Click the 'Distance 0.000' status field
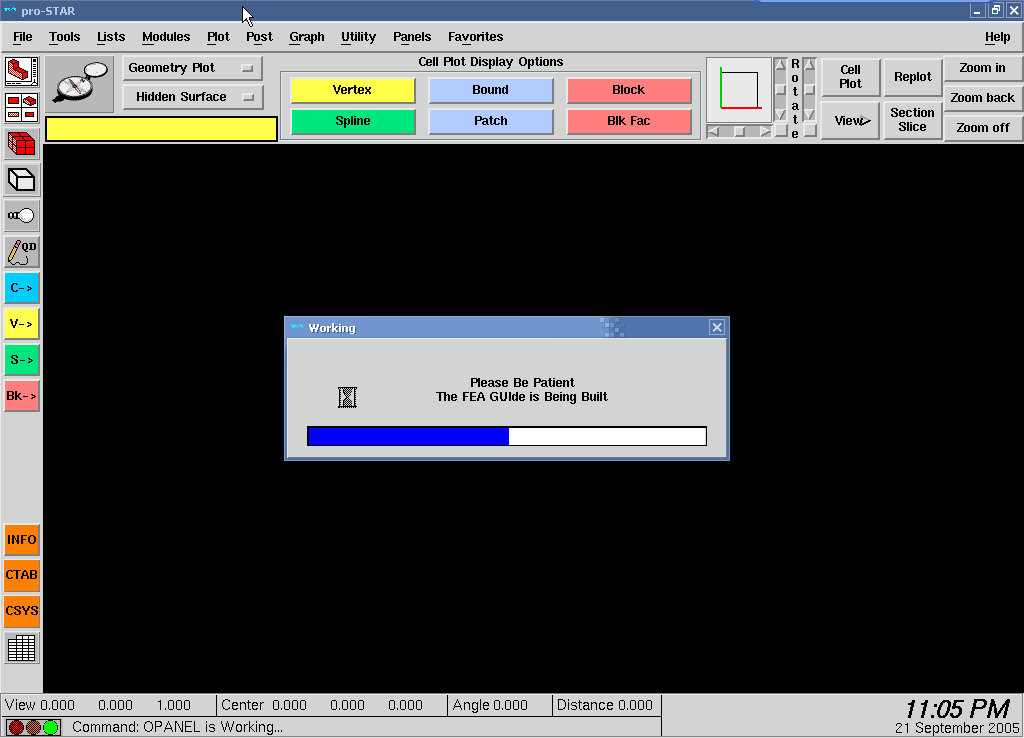This screenshot has width=1024, height=738. click(607, 705)
